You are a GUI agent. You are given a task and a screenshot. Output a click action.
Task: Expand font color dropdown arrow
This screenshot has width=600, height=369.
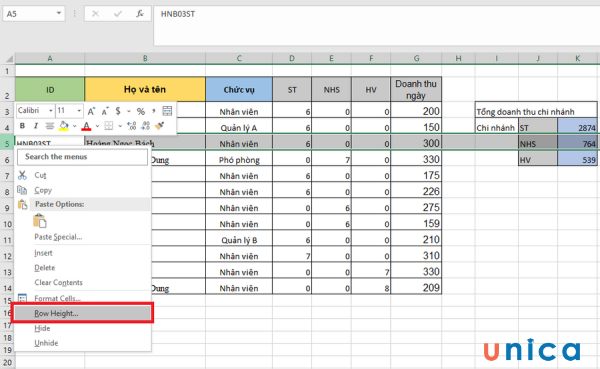click(97, 126)
